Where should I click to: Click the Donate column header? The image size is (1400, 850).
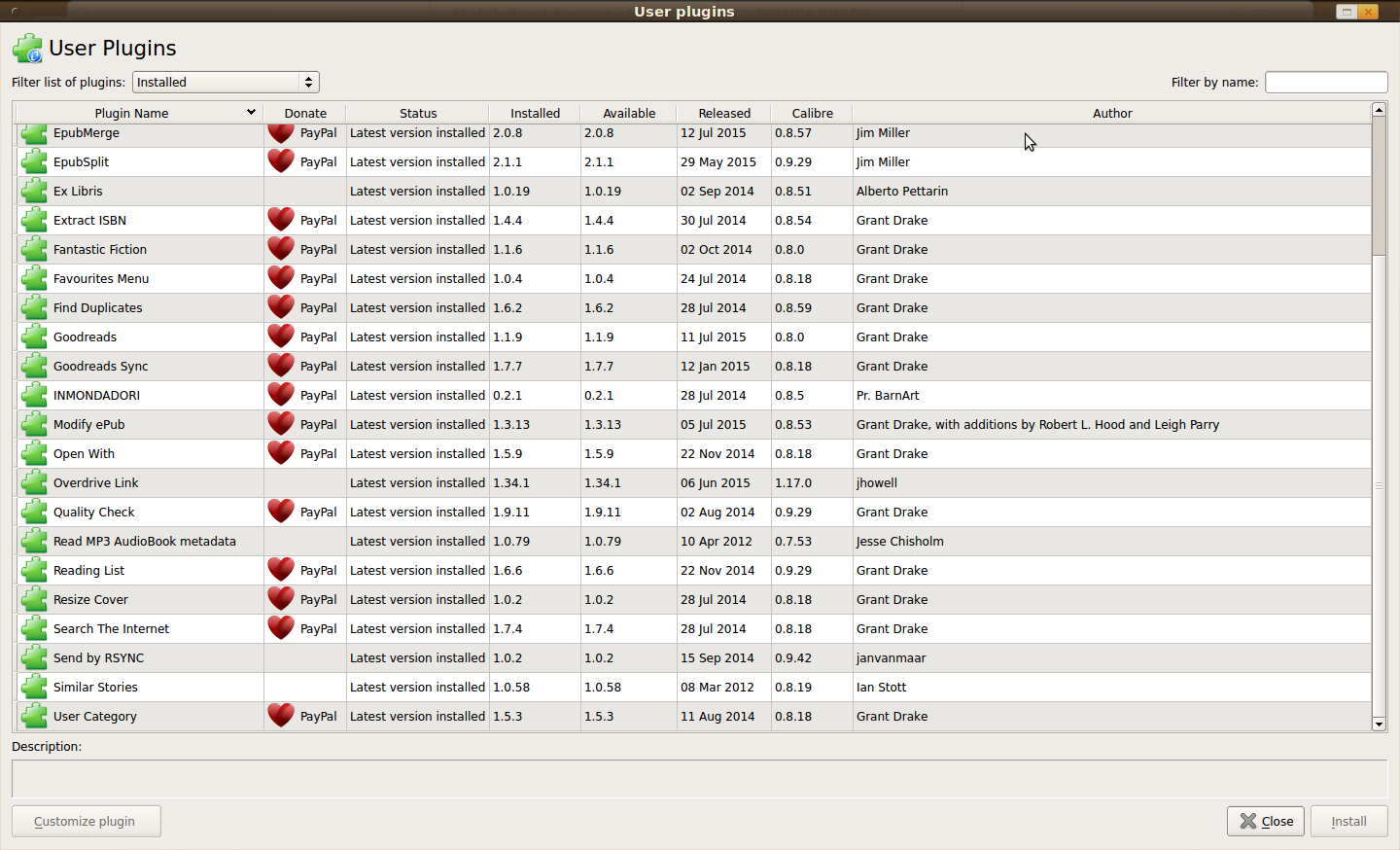305,113
